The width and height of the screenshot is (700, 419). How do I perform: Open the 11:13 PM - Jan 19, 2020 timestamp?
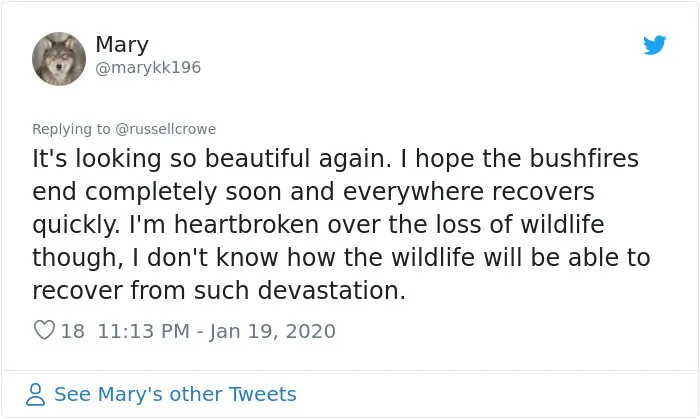(217, 331)
